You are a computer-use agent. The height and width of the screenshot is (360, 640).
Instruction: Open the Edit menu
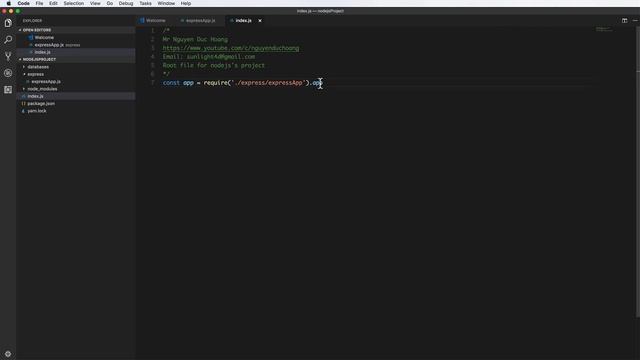click(x=53, y=3)
